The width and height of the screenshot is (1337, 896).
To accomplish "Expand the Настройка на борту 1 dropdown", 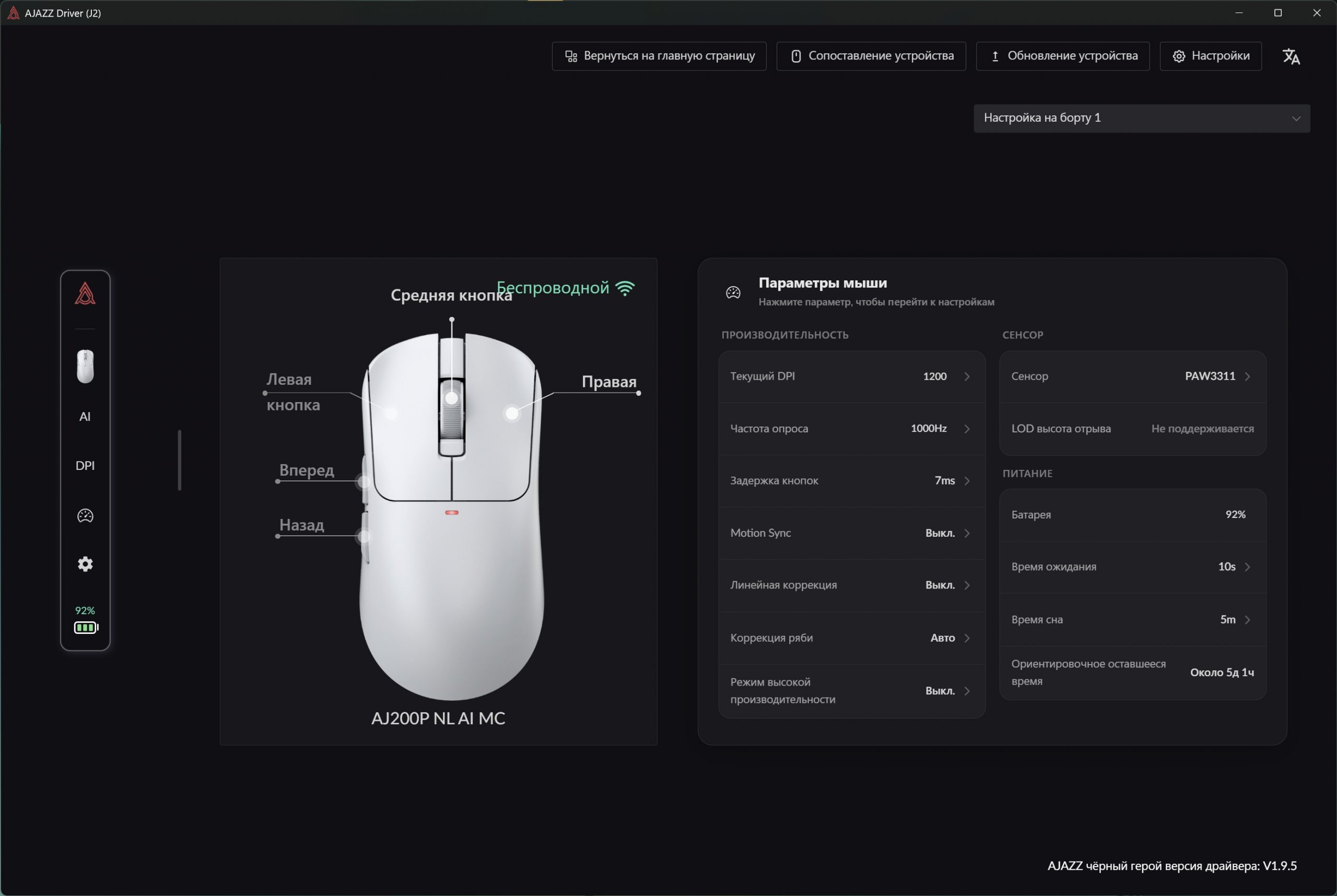I will (1142, 119).
